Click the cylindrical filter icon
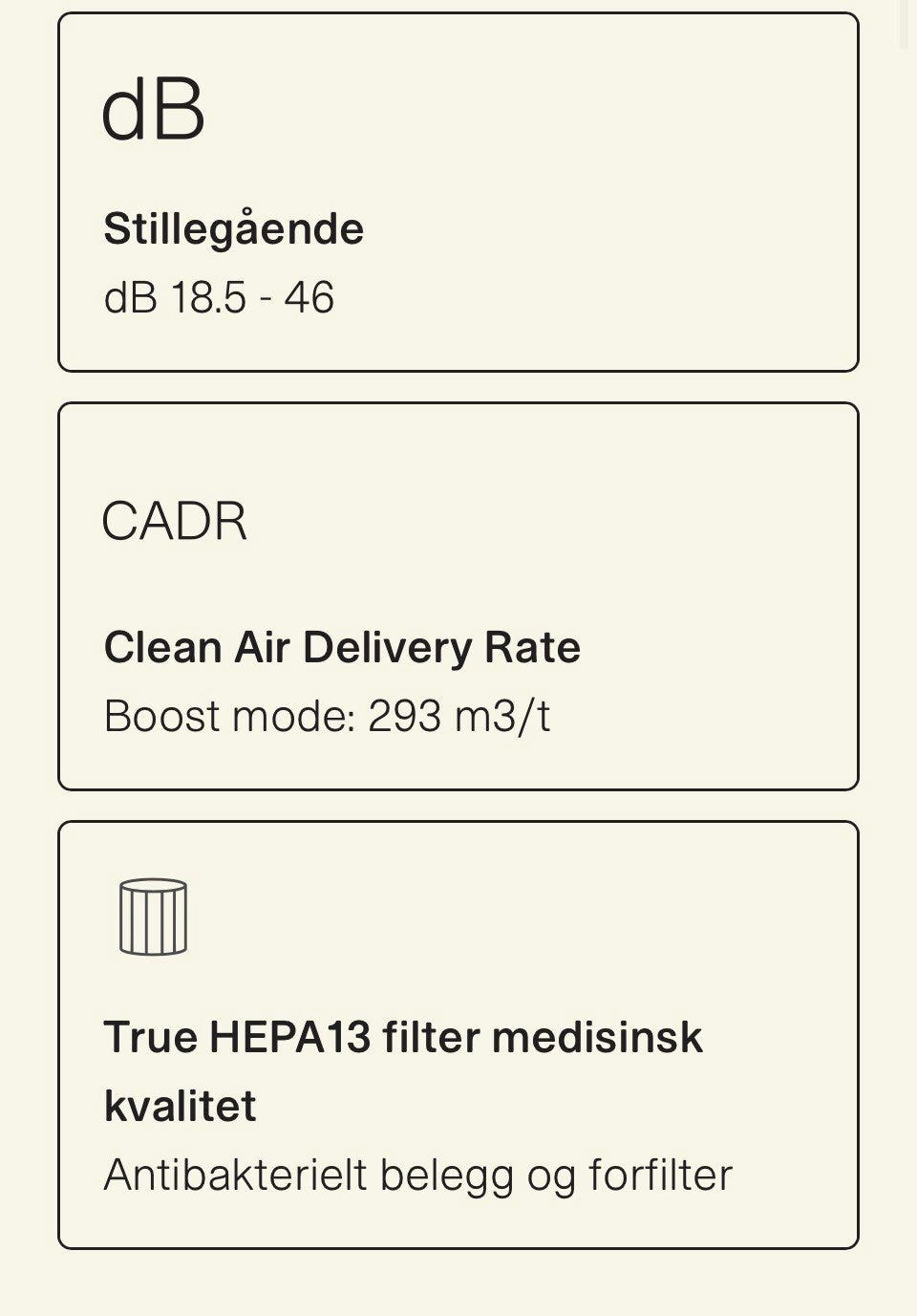The height and width of the screenshot is (1316, 917). tap(153, 917)
